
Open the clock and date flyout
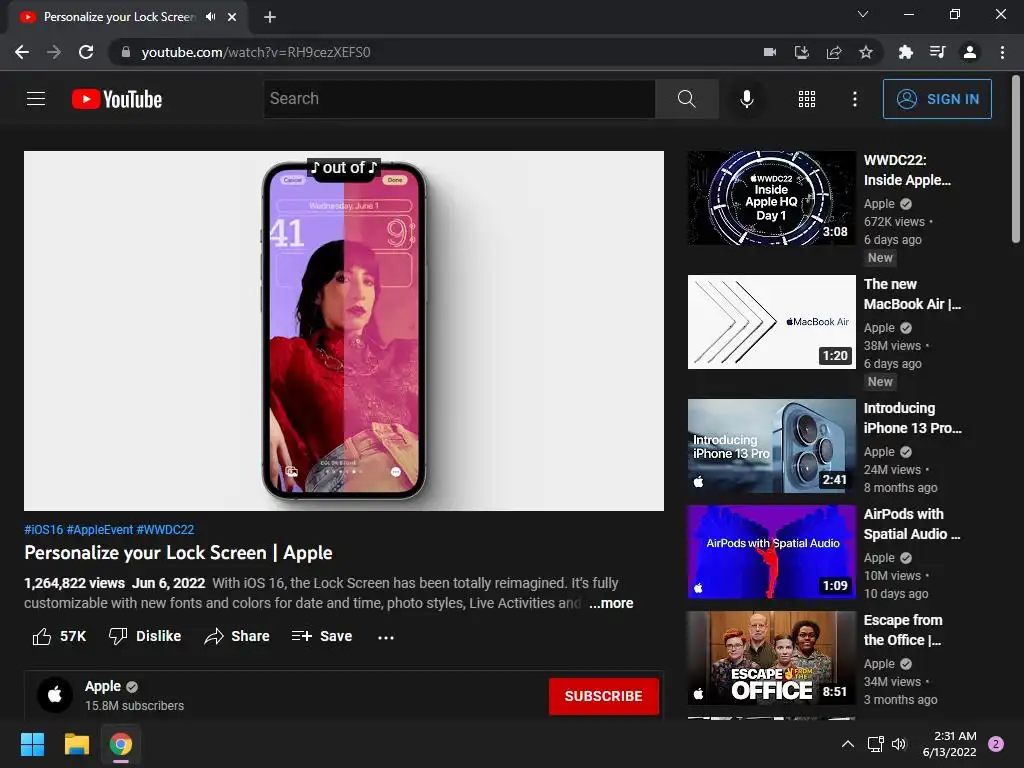point(949,744)
